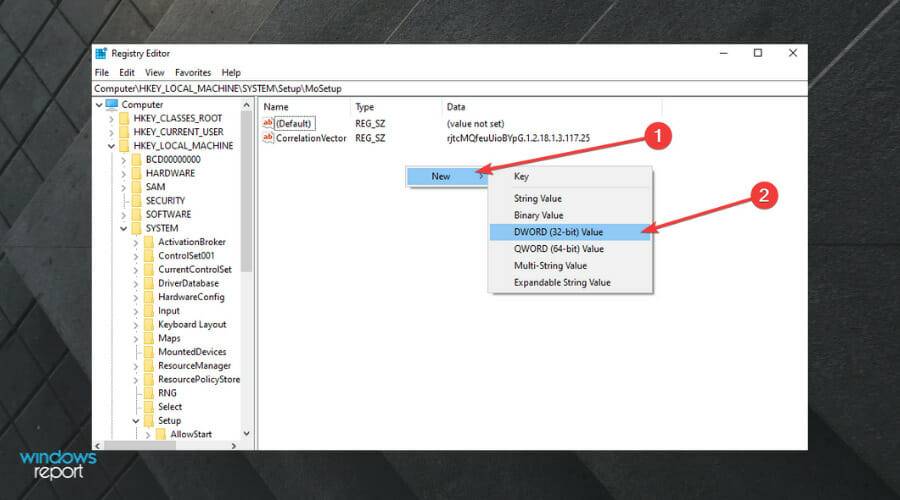900x500 pixels.
Task: Click the BCD00000000 folder icon
Action: 137,160
